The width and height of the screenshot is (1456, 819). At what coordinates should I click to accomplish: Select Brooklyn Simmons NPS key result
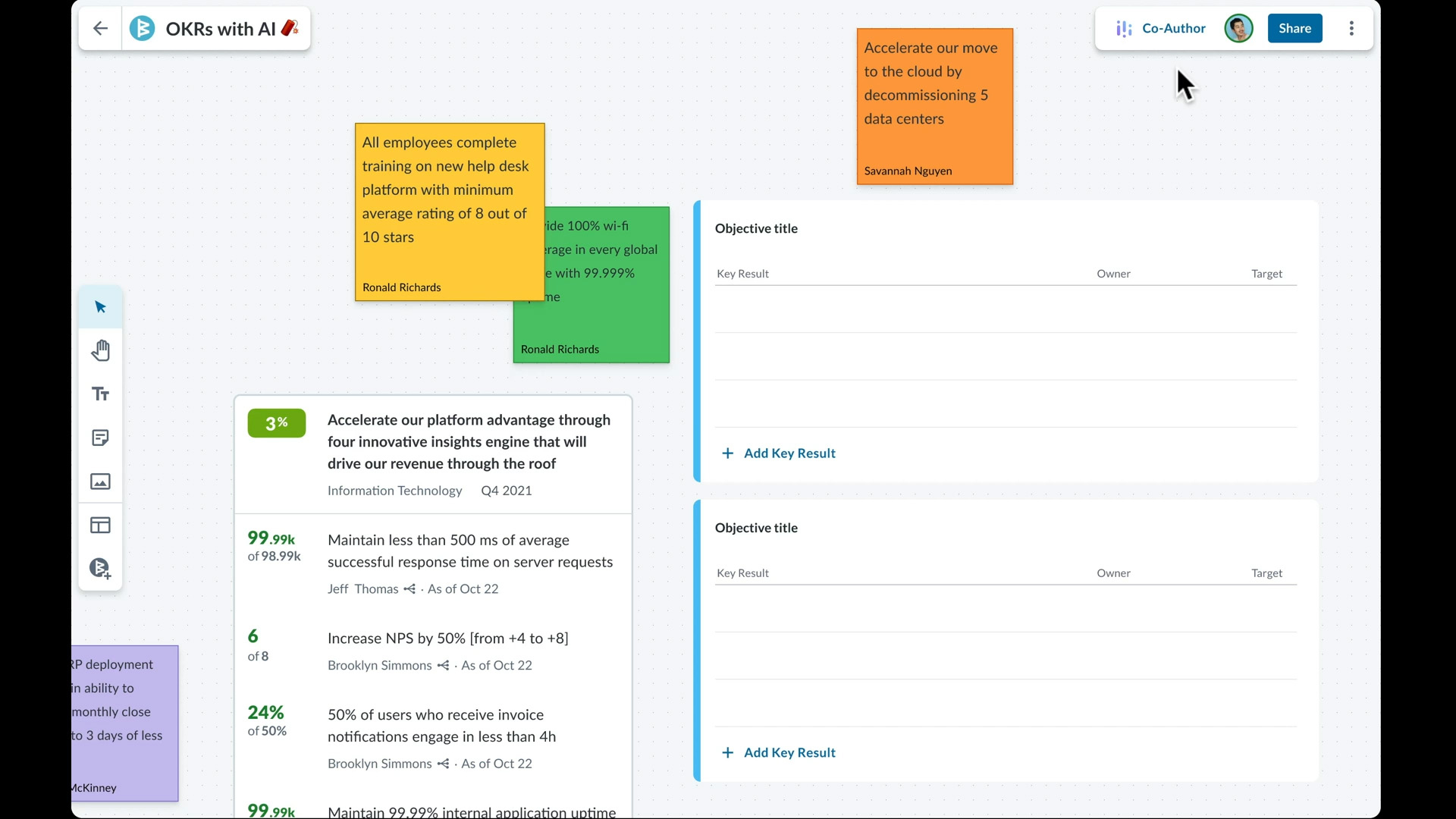[448, 638]
